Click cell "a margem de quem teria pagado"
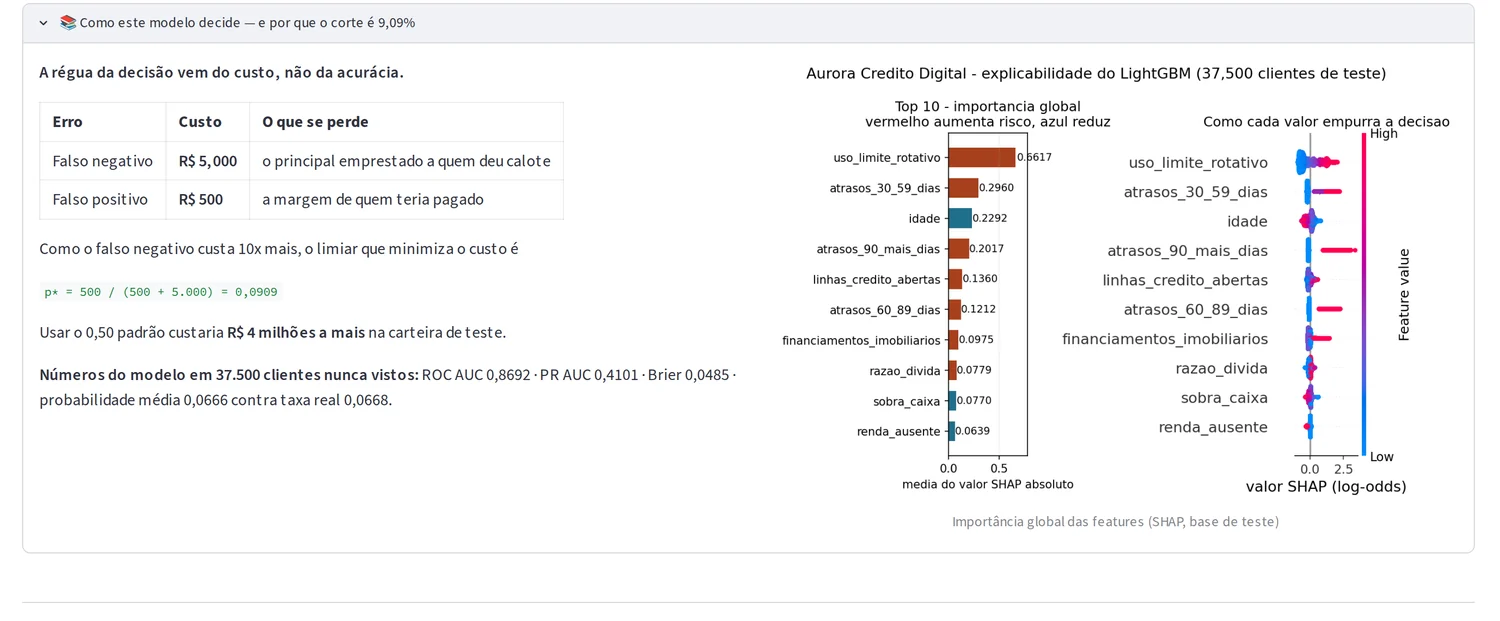The width and height of the screenshot is (1500, 621). (x=406, y=200)
